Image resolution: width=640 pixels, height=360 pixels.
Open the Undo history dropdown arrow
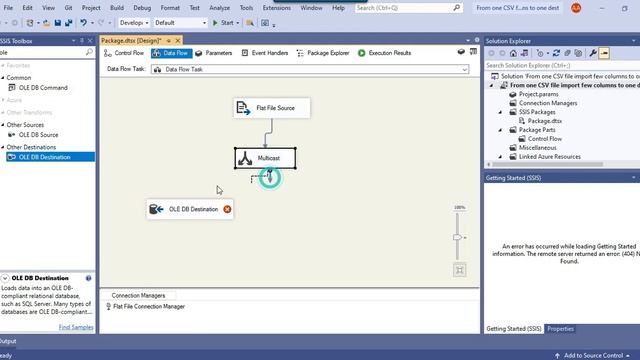tap(92, 23)
